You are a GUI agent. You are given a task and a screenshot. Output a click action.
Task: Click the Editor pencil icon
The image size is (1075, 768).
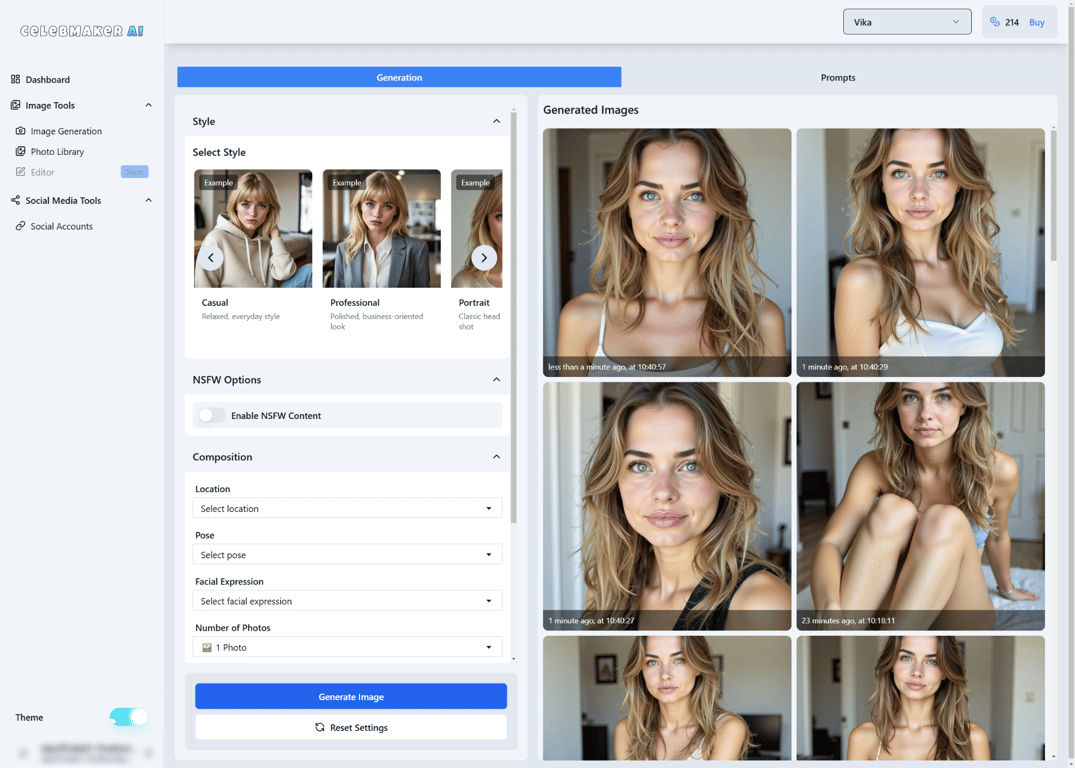click(x=22, y=171)
